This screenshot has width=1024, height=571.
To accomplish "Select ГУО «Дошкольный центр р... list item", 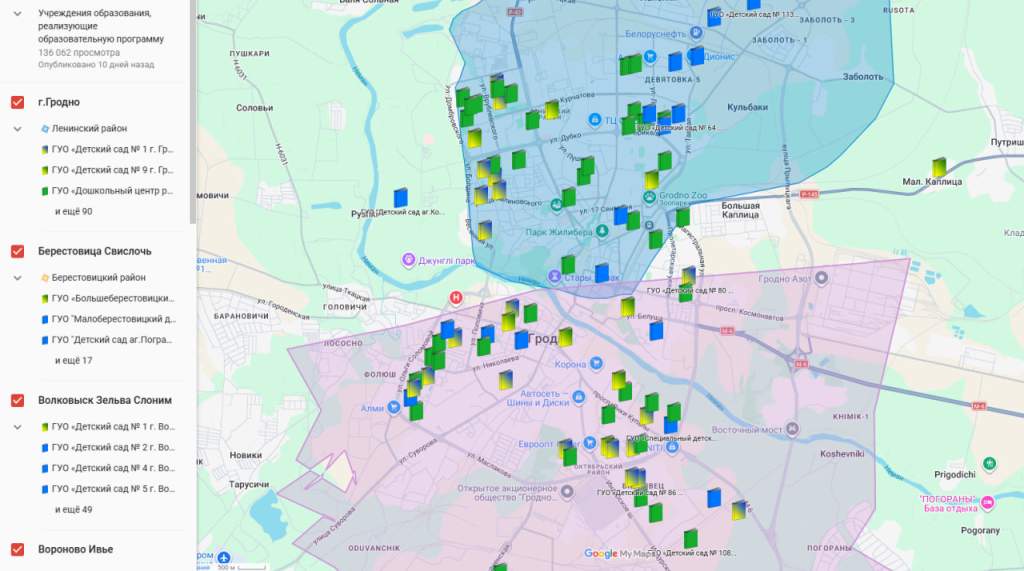I will pos(112,190).
